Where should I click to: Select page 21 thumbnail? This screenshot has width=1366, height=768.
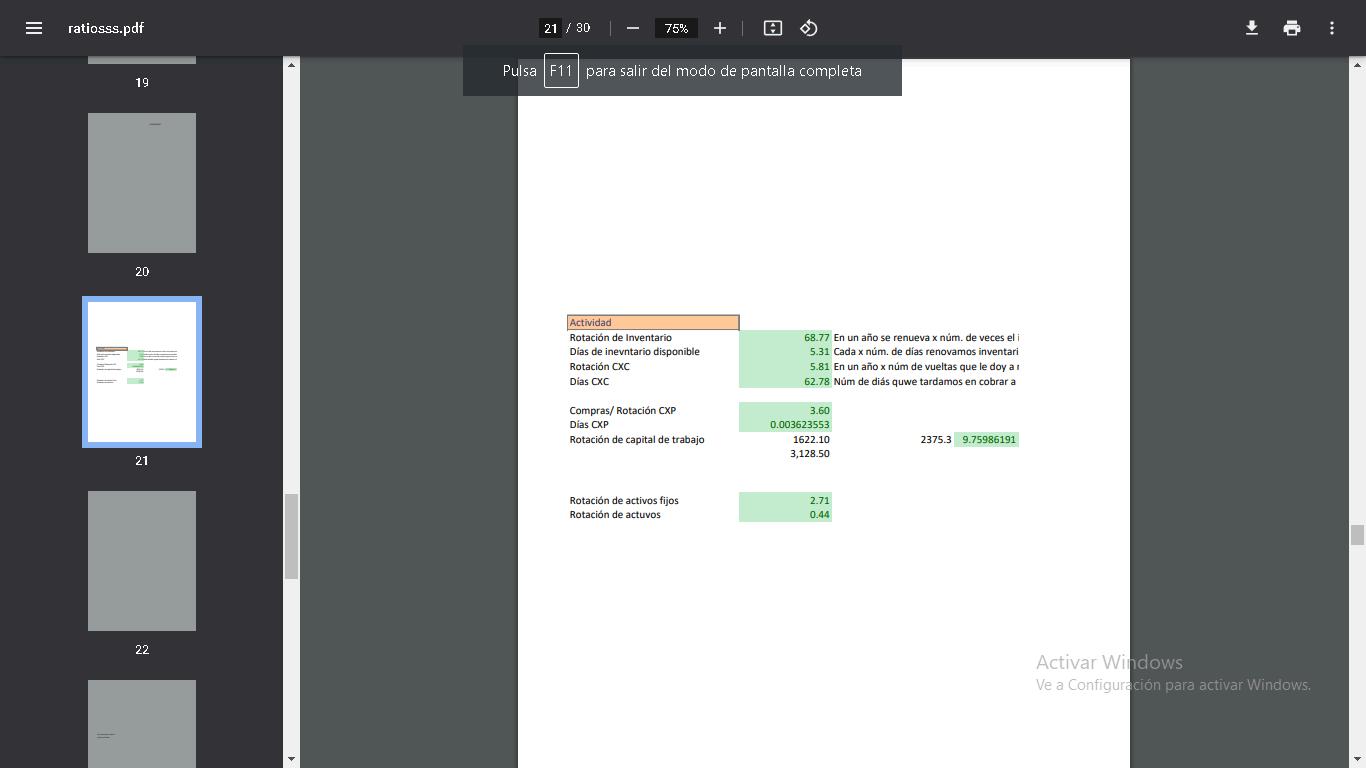coord(142,372)
